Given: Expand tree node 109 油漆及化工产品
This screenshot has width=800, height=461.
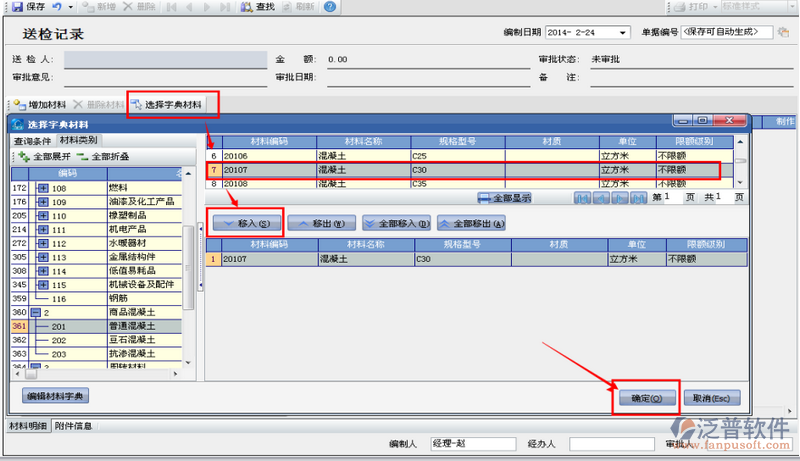Looking at the screenshot, I should [x=43, y=202].
